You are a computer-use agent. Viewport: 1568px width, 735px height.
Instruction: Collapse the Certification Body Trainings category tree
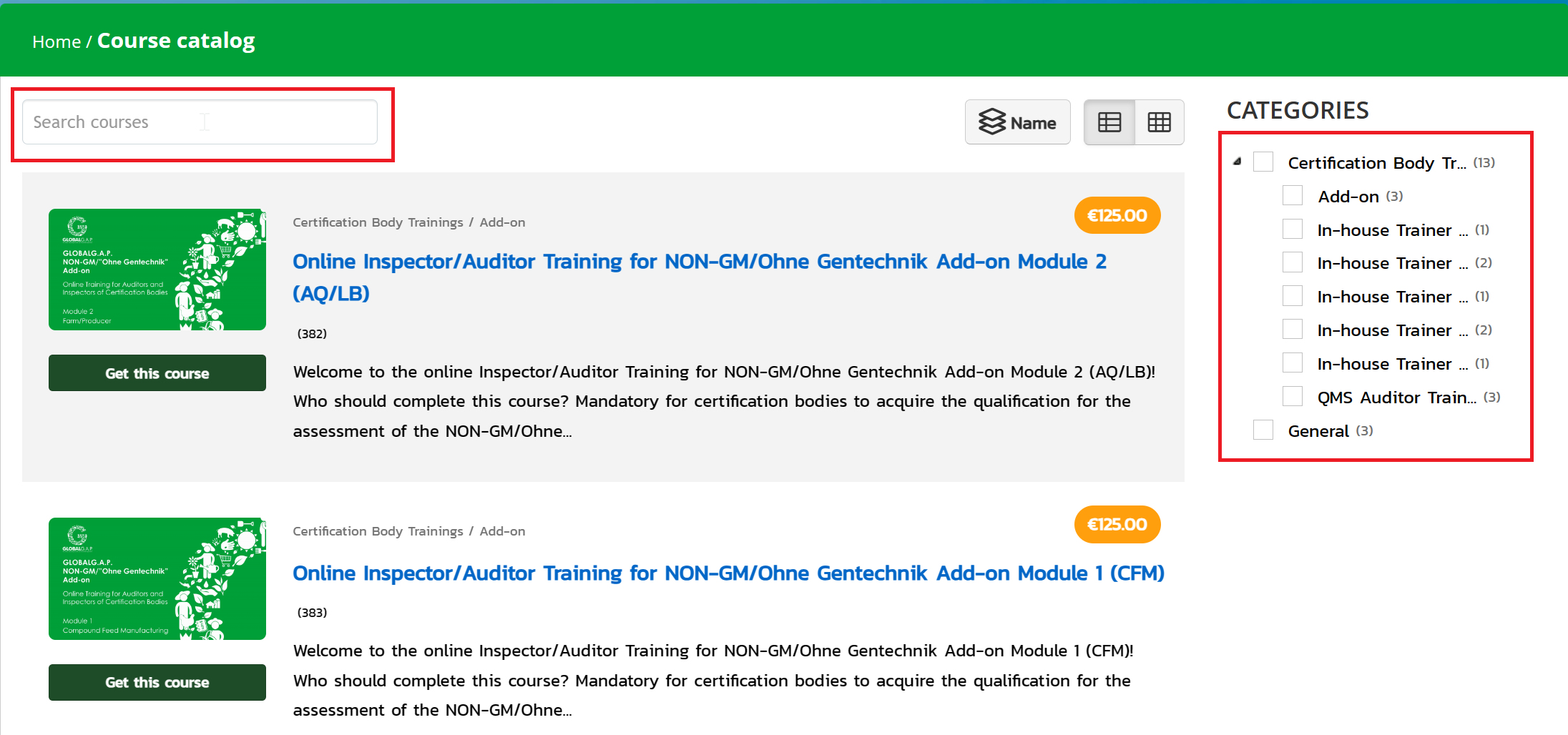(1237, 162)
